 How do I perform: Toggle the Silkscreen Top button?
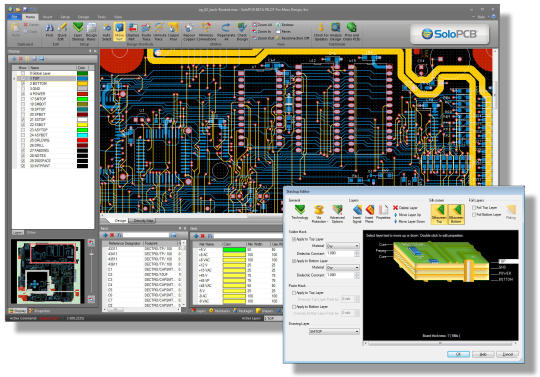[x=439, y=214]
